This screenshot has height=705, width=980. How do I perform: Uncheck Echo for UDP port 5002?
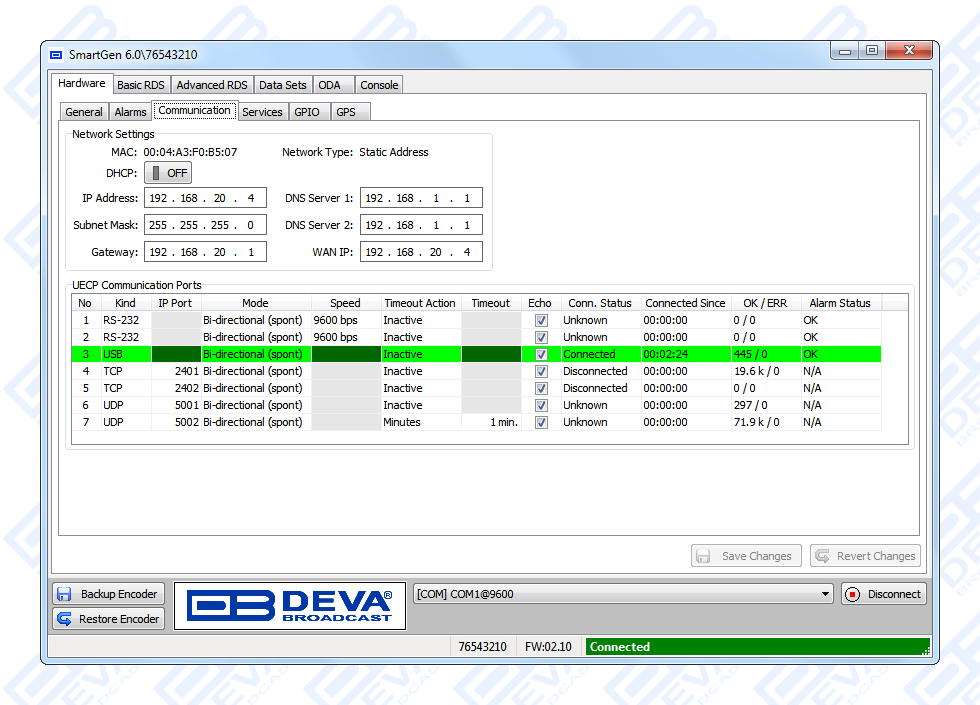coord(541,423)
